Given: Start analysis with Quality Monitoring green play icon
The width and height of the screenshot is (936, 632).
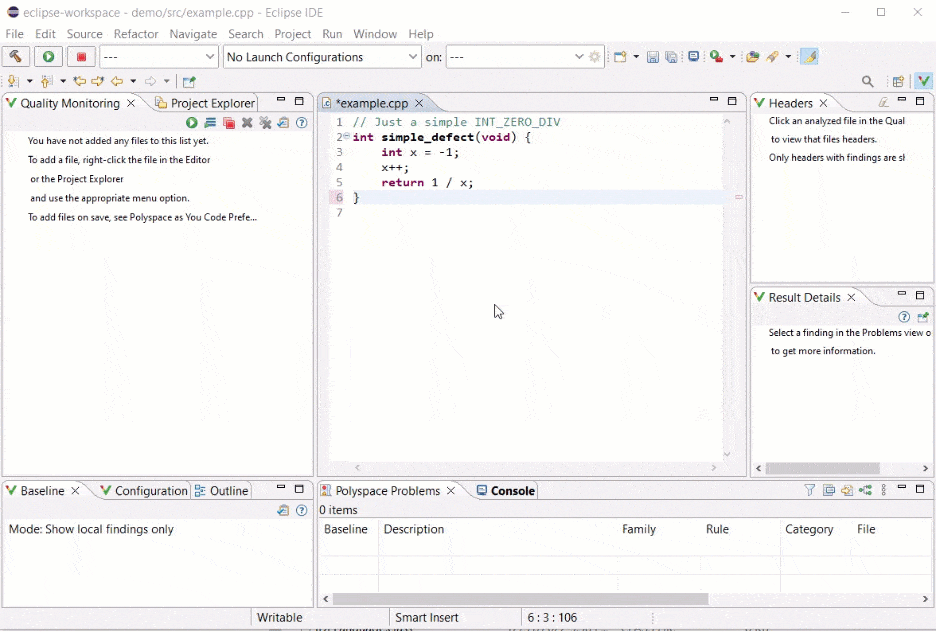Looking at the screenshot, I should [x=191, y=123].
